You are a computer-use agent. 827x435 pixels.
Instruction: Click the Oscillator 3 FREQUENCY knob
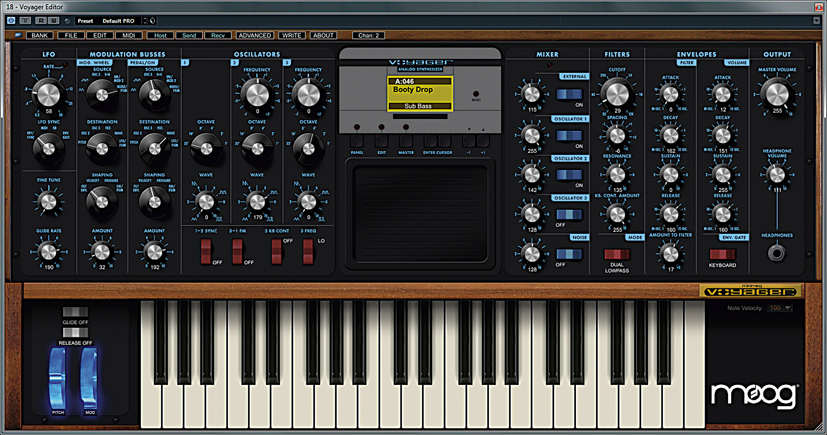[x=309, y=94]
